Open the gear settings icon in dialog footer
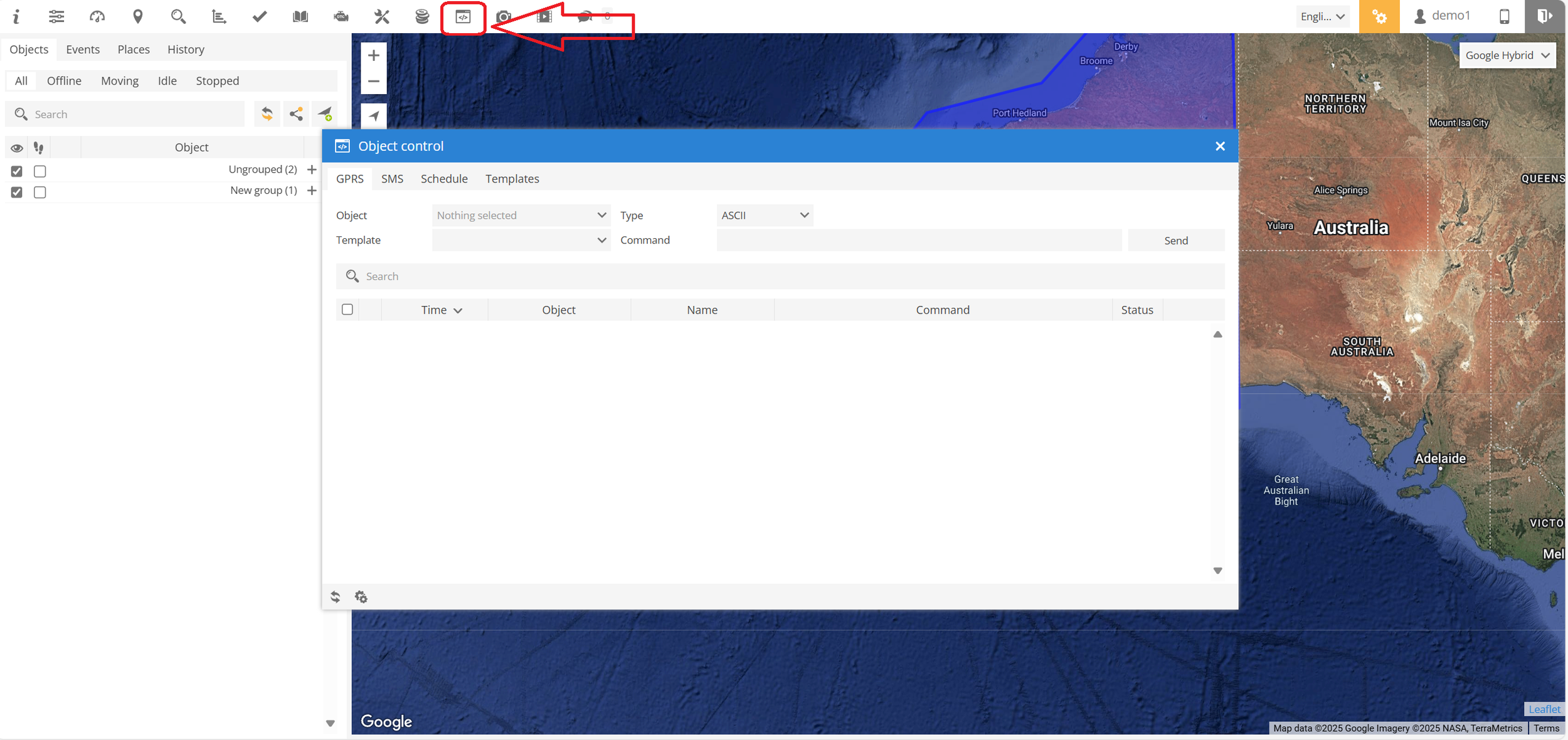1568x740 pixels. [361, 596]
